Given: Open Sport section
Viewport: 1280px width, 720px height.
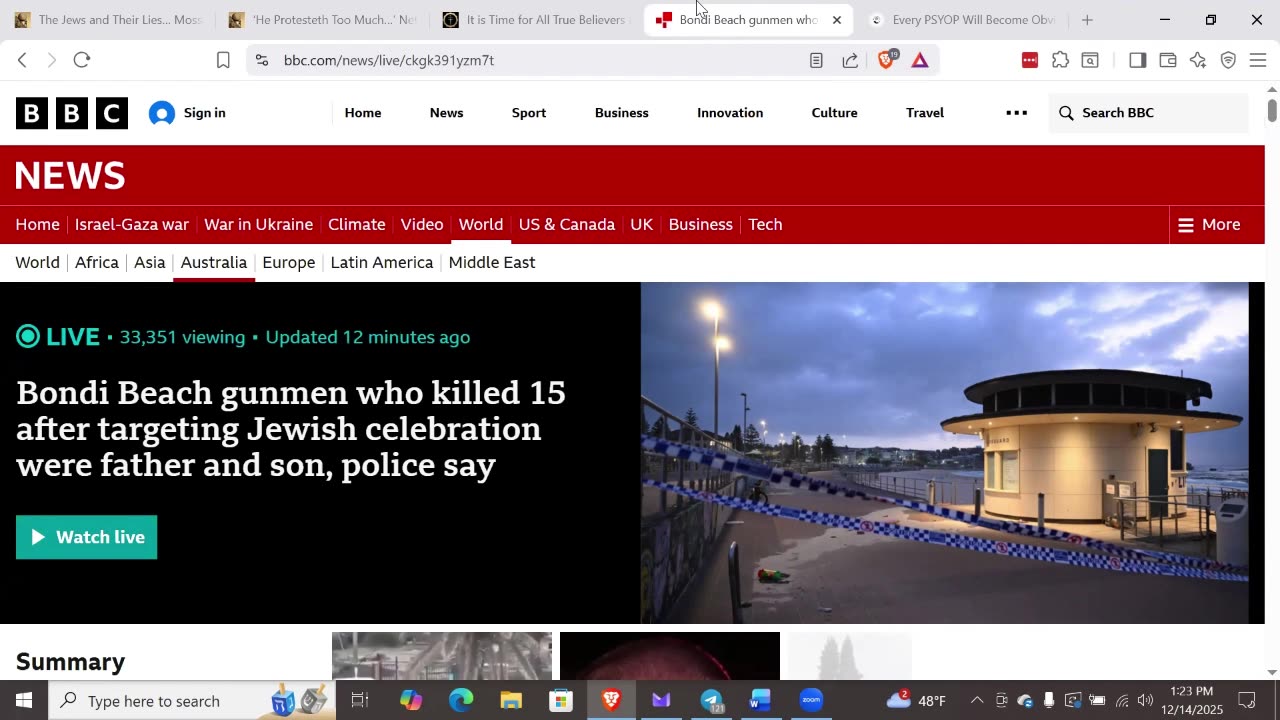Looking at the screenshot, I should 529,113.
